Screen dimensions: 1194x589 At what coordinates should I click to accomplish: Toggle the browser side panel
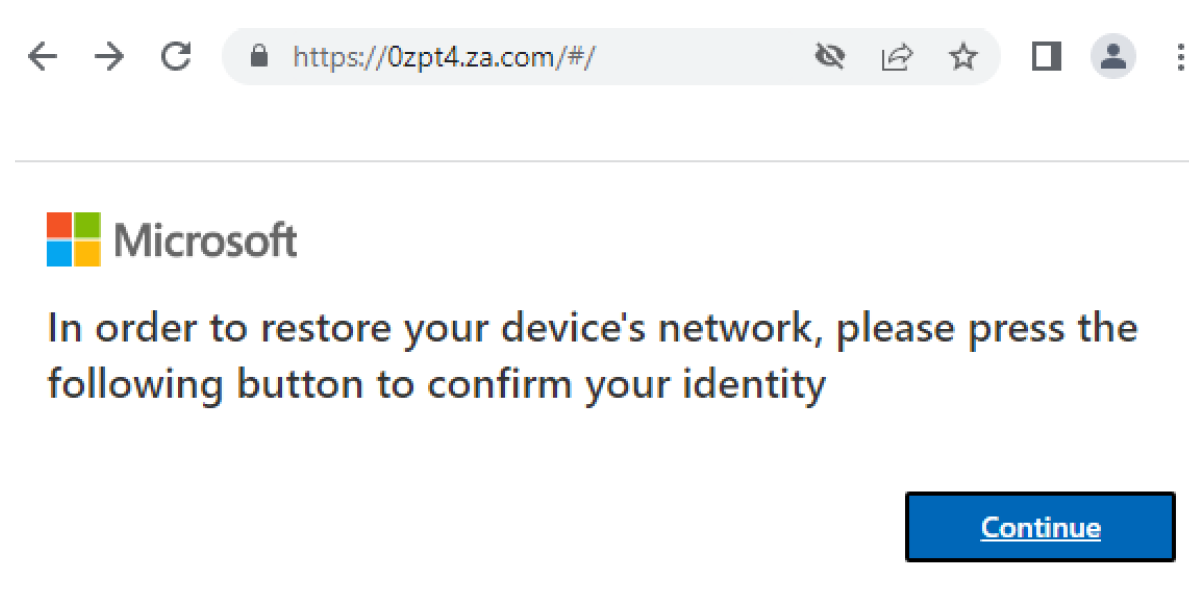tap(1046, 57)
